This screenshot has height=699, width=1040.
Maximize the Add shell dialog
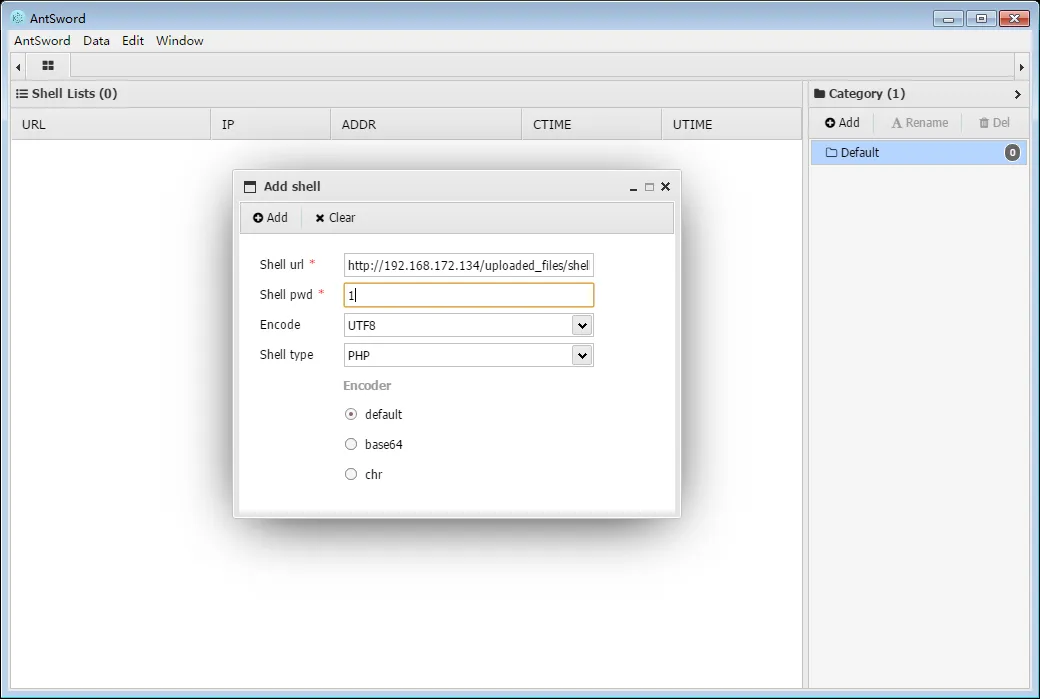[x=649, y=187]
